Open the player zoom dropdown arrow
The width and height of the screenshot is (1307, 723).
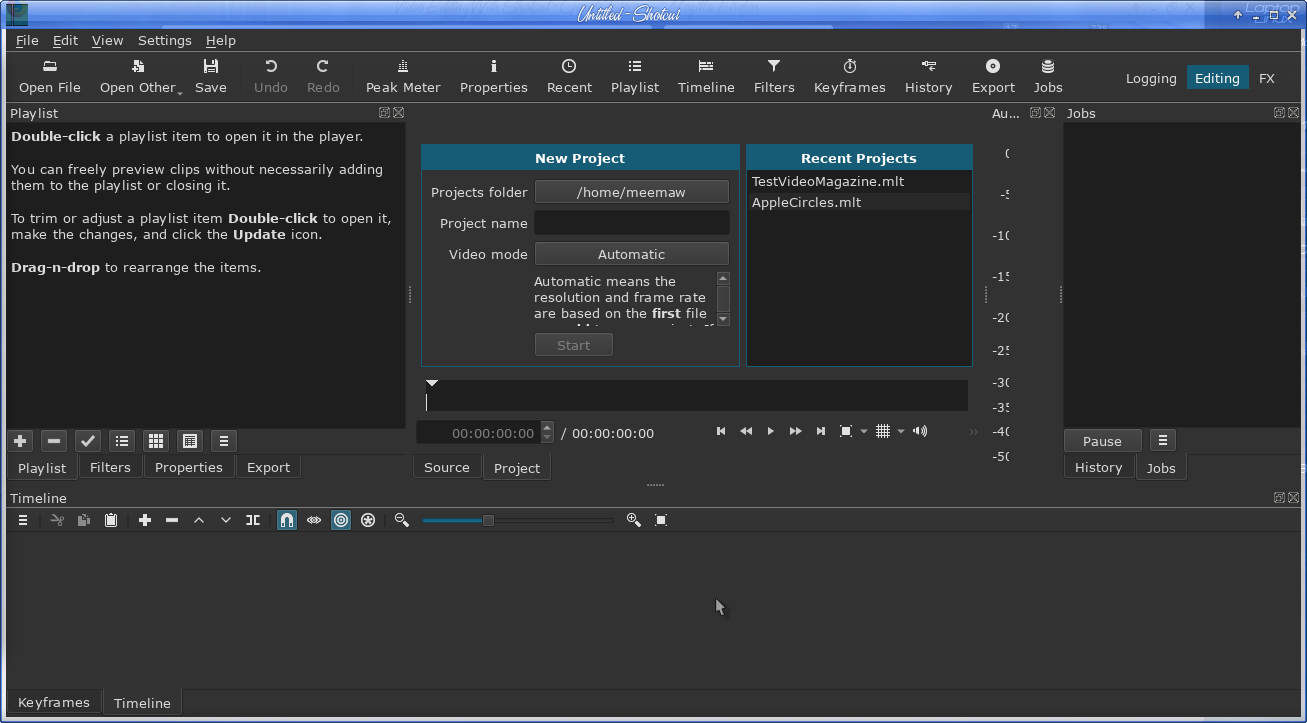point(864,432)
